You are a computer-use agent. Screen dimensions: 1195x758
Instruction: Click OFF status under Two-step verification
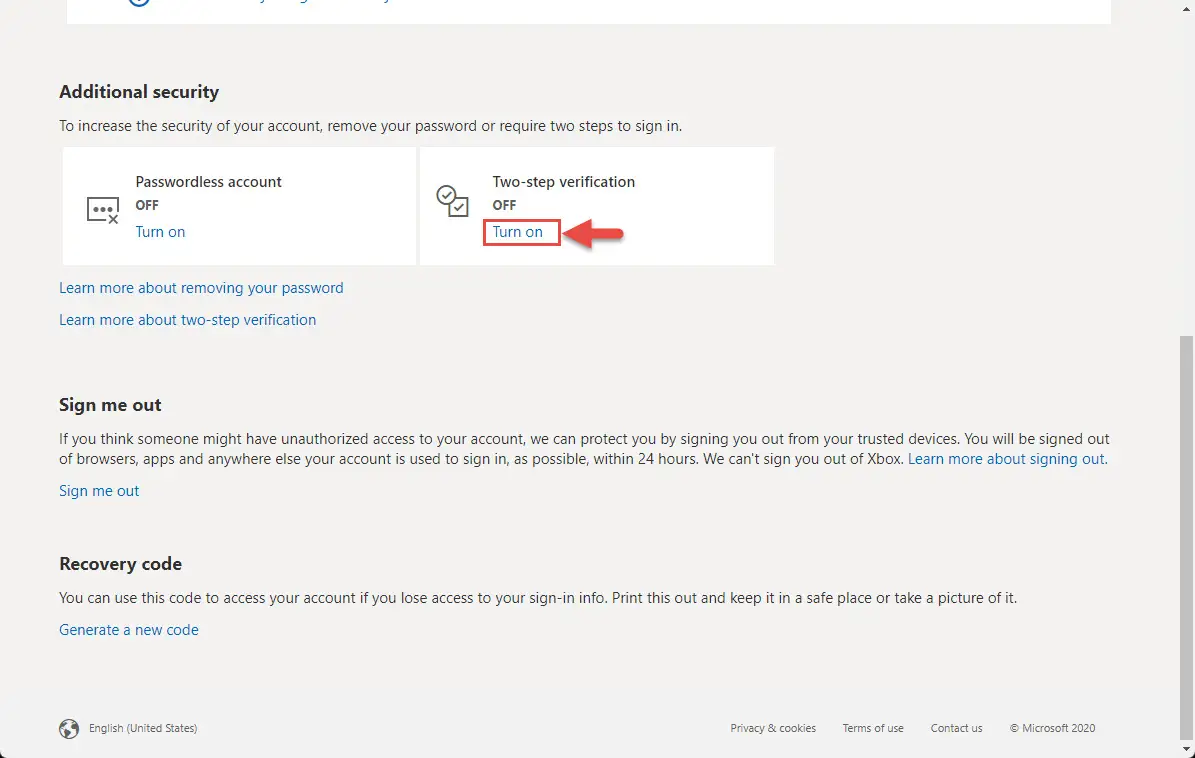click(504, 205)
